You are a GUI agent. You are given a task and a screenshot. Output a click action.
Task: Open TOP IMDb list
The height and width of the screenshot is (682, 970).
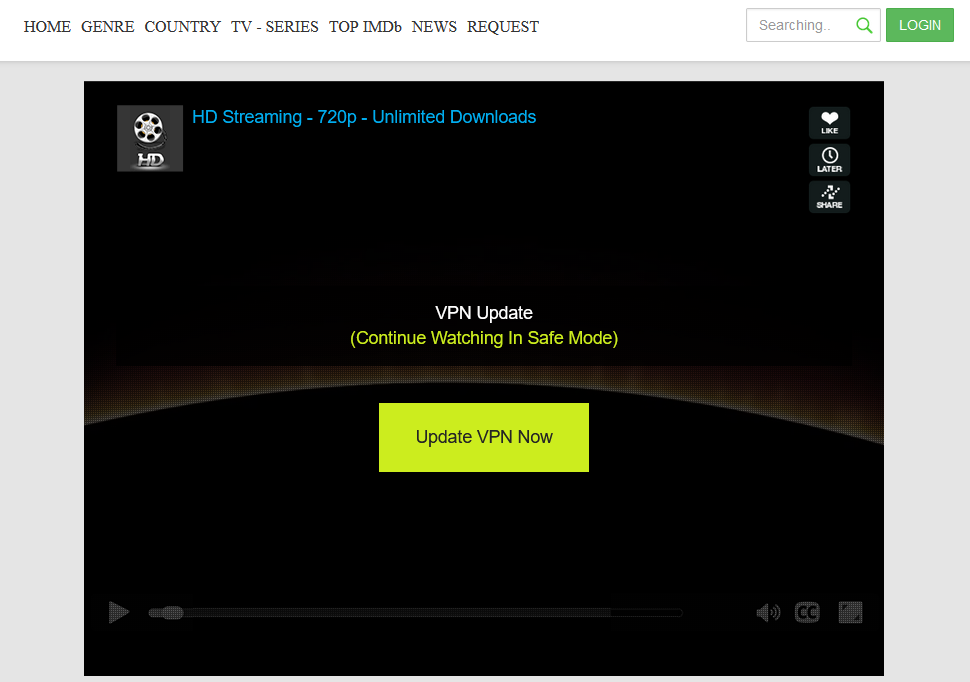tap(365, 27)
